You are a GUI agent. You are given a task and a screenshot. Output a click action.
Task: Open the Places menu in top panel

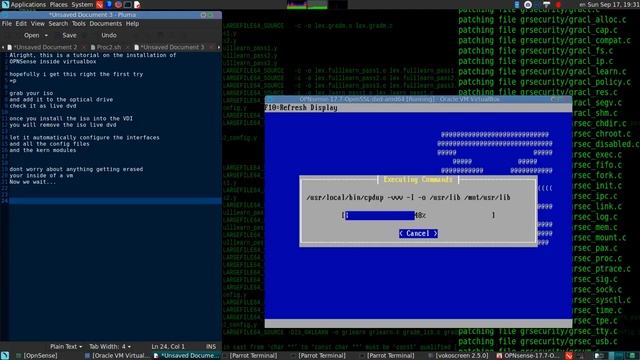(x=59, y=5)
